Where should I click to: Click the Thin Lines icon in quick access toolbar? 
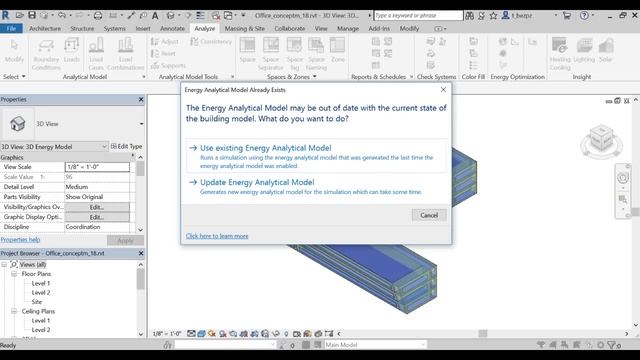[200, 16]
